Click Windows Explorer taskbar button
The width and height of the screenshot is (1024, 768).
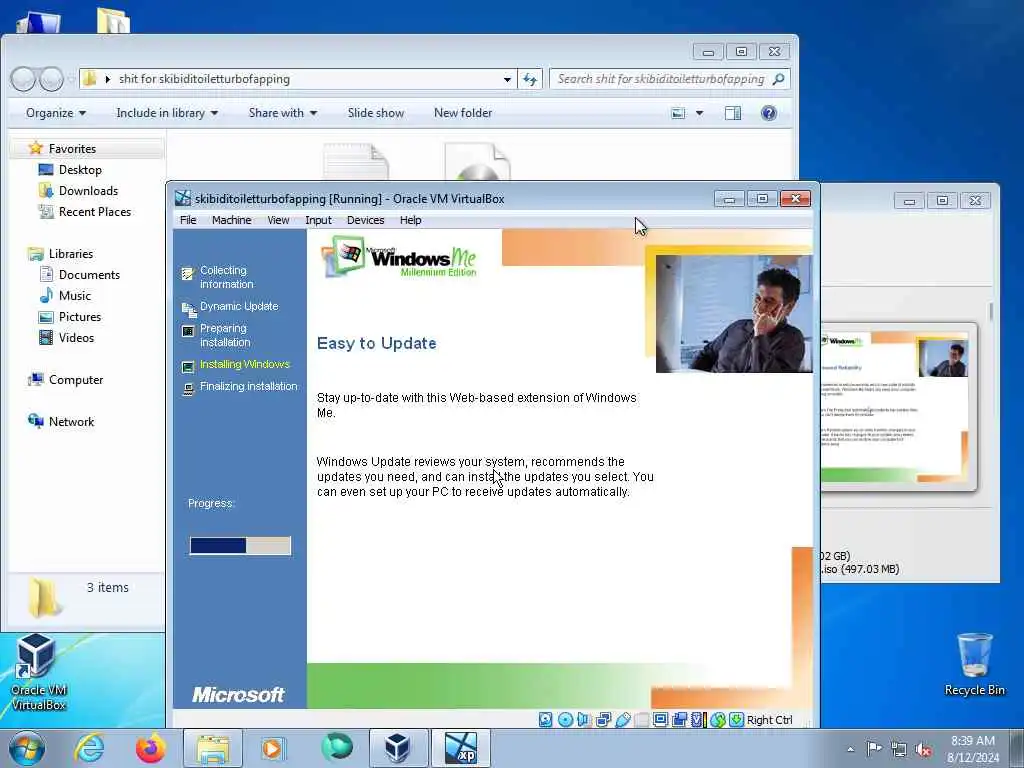[213, 748]
